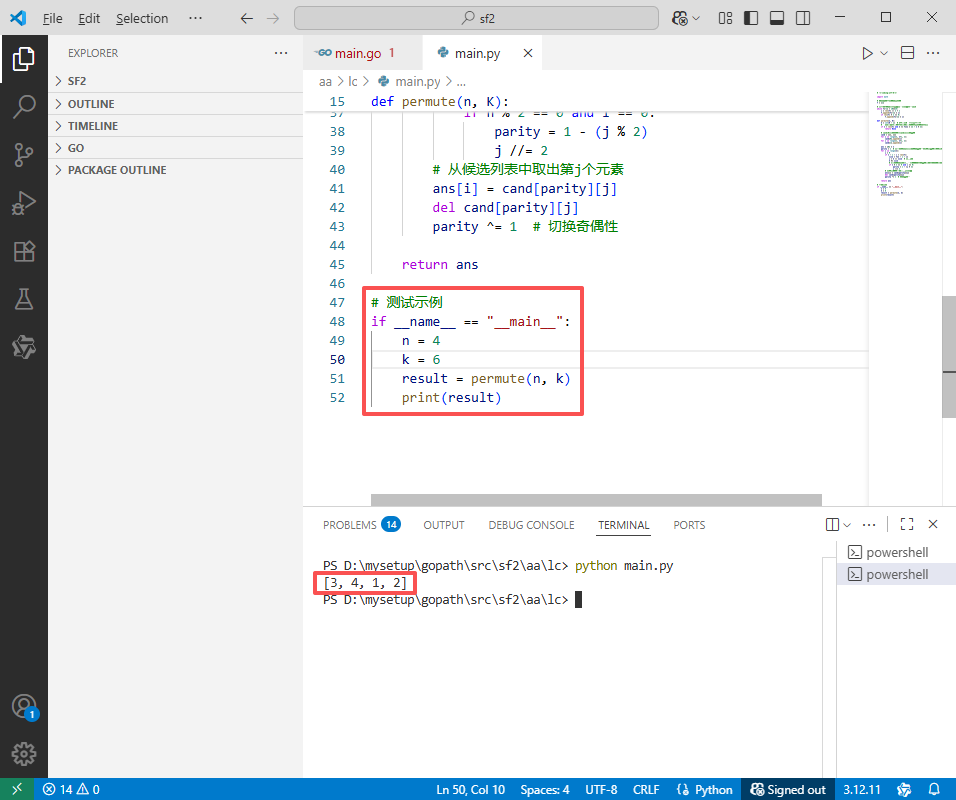The height and width of the screenshot is (800, 956).
Task: Open the Source Control view
Action: 24,155
